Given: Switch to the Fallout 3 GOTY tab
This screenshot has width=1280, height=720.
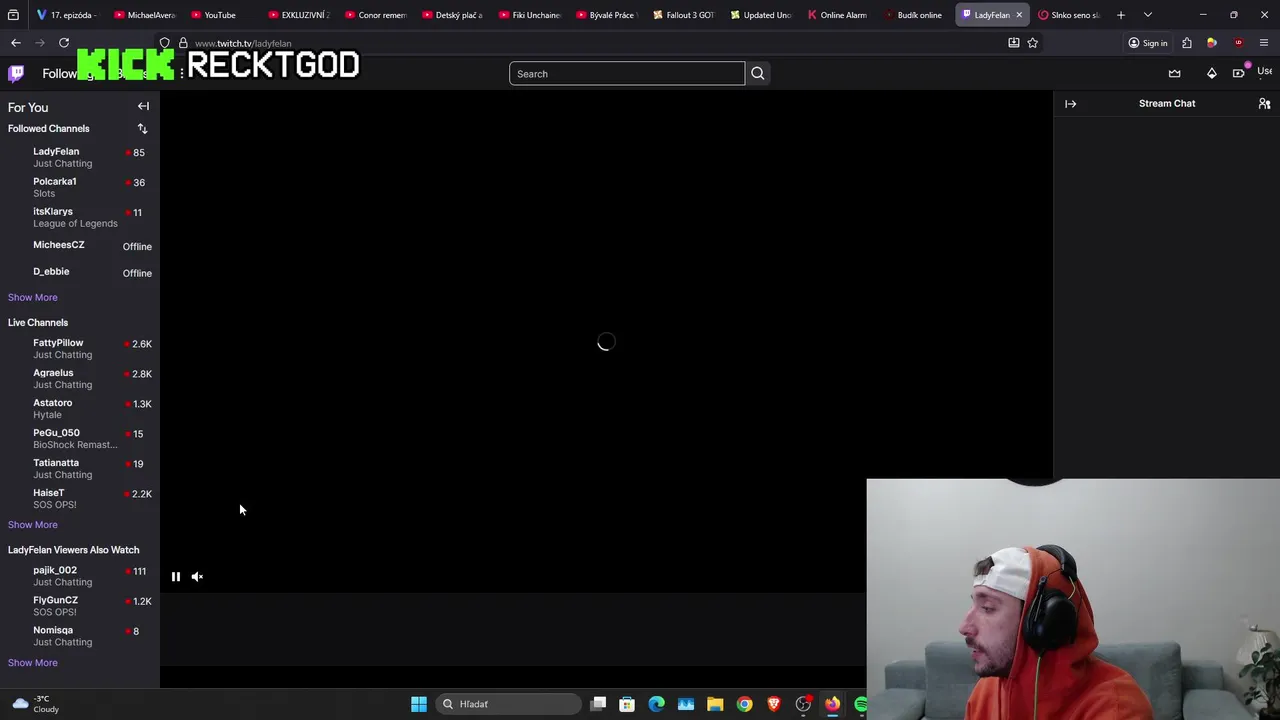Looking at the screenshot, I should click(x=684, y=15).
